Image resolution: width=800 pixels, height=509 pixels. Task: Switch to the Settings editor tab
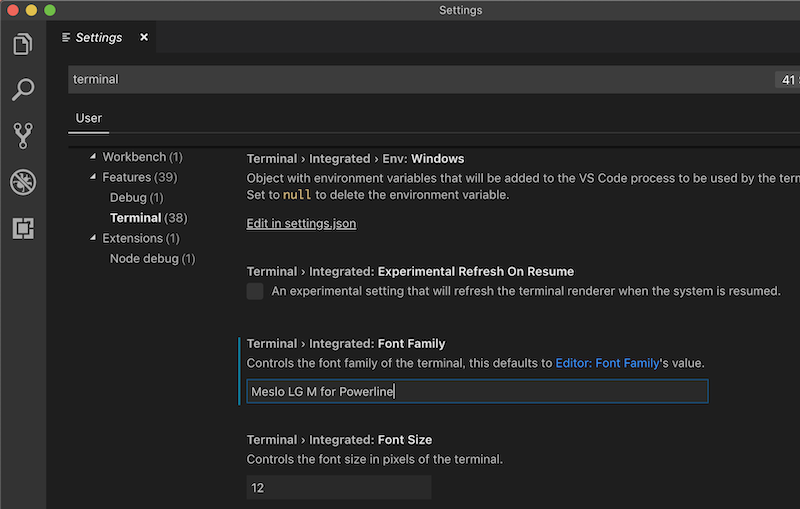click(99, 37)
